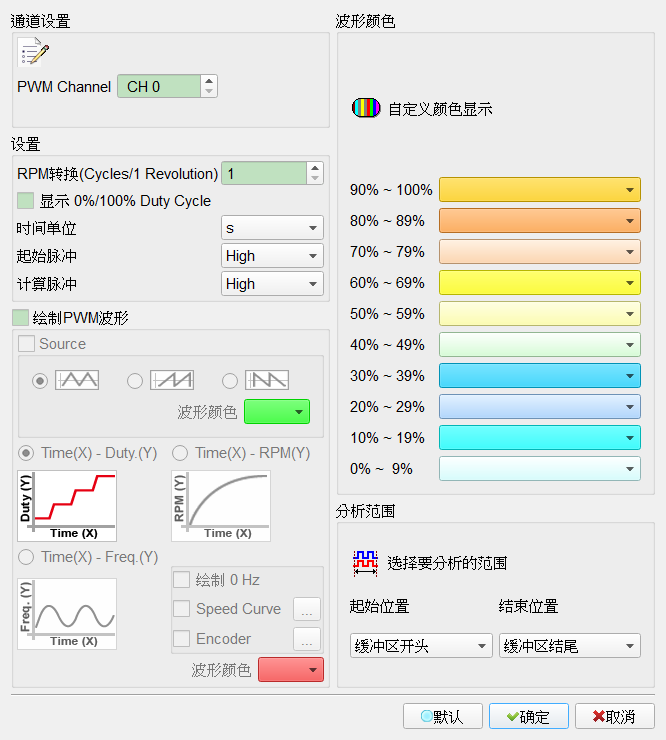Image resolution: width=666 pixels, height=740 pixels.
Task: Open the 90% ~ 100% color swatch
Action: [540, 190]
